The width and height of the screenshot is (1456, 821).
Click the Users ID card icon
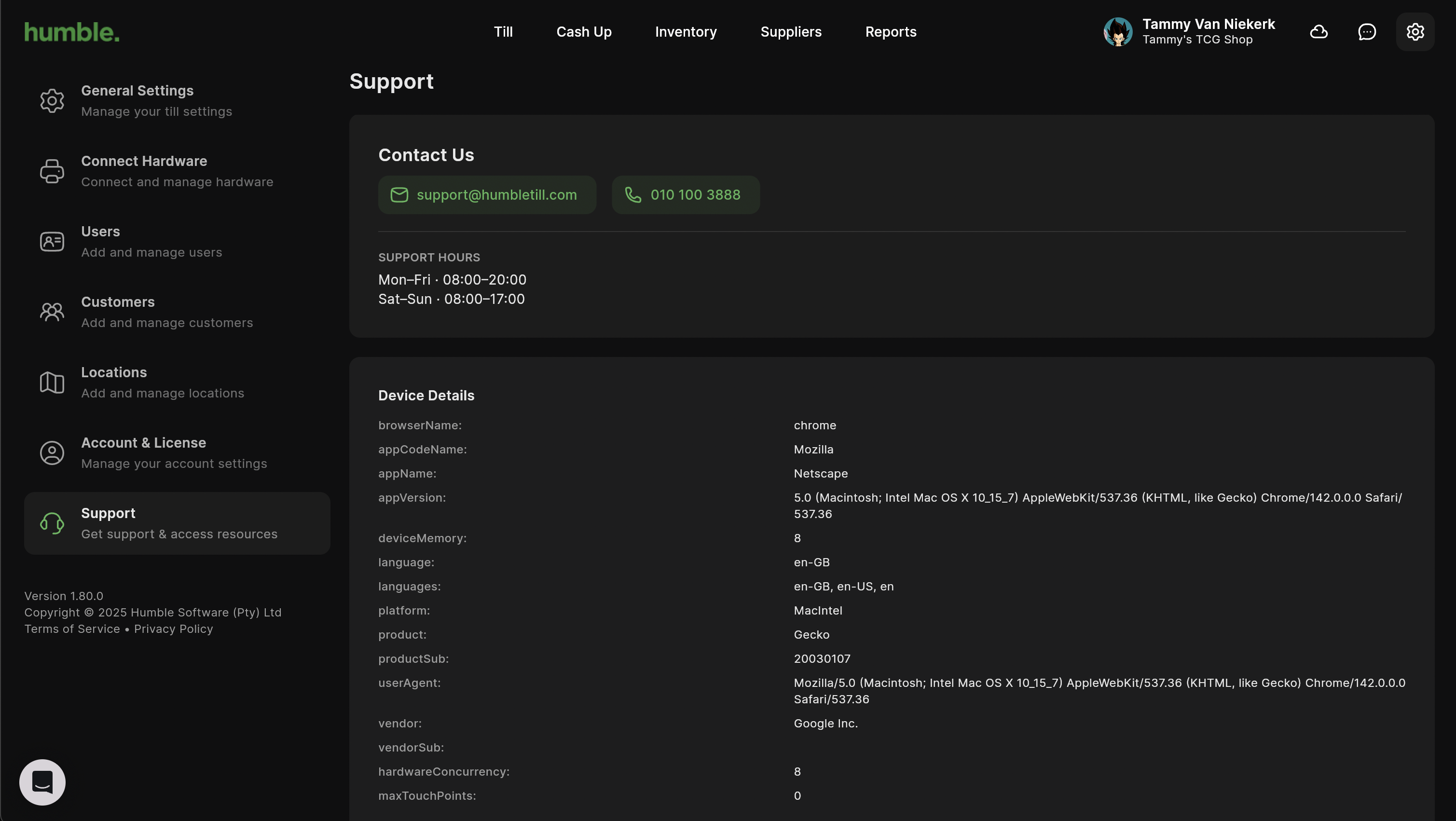pos(52,242)
